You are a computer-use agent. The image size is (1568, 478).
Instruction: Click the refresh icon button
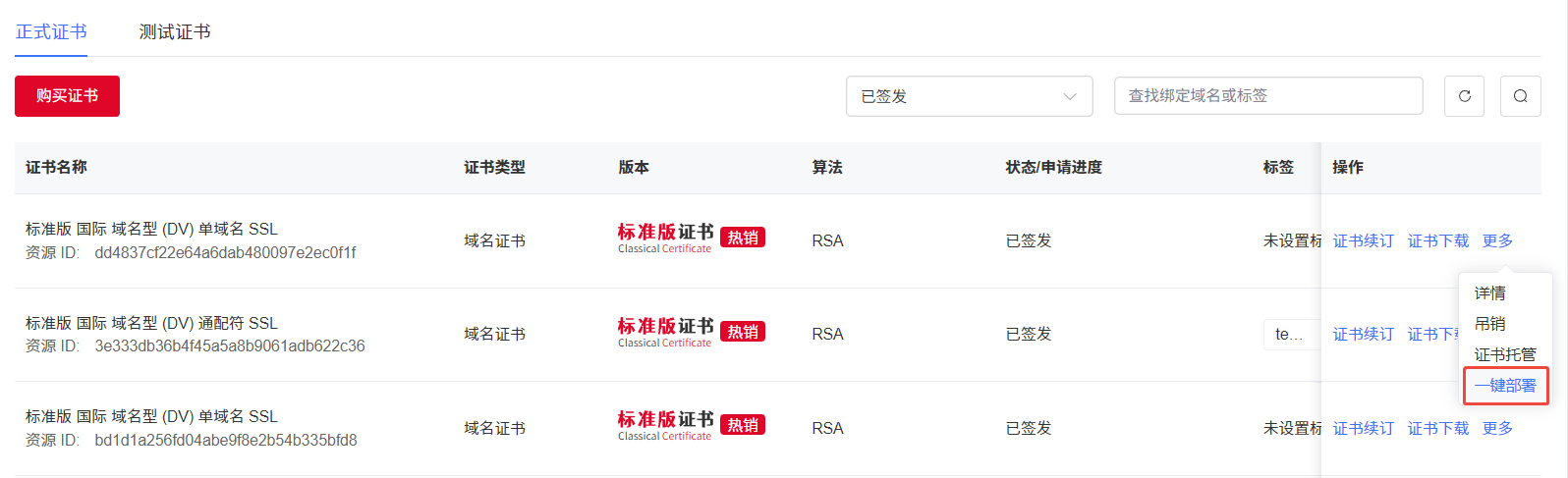click(x=1464, y=96)
